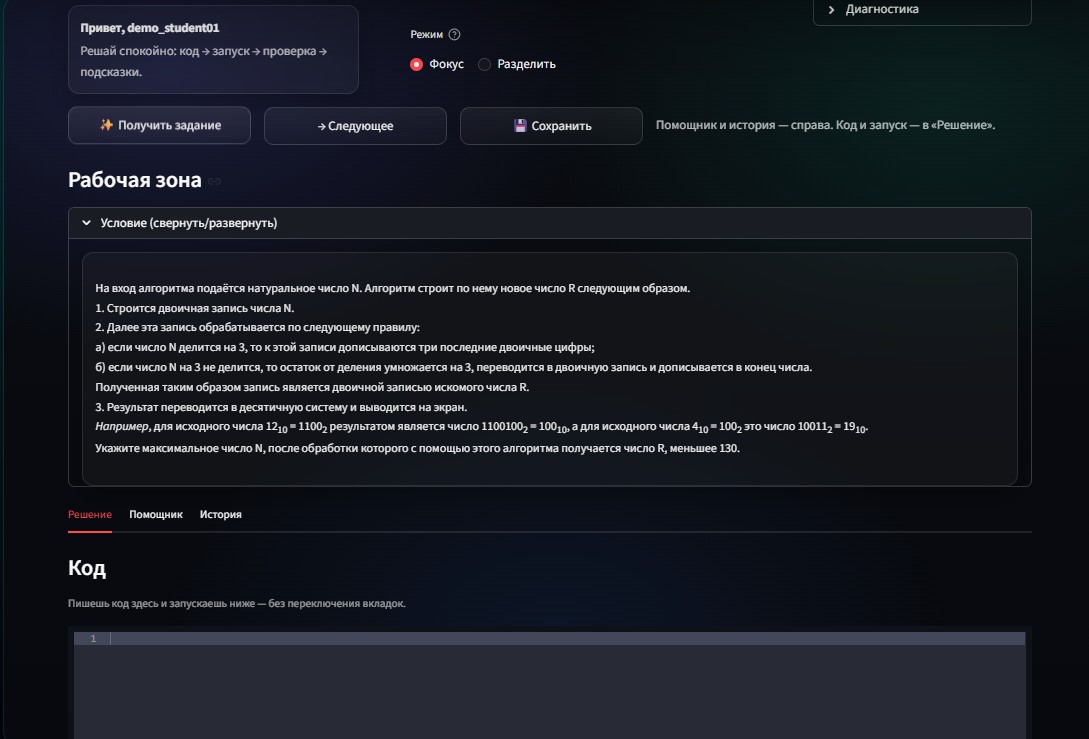Select the Разделить mode radio button
The height and width of the screenshot is (739, 1089).
(x=485, y=63)
